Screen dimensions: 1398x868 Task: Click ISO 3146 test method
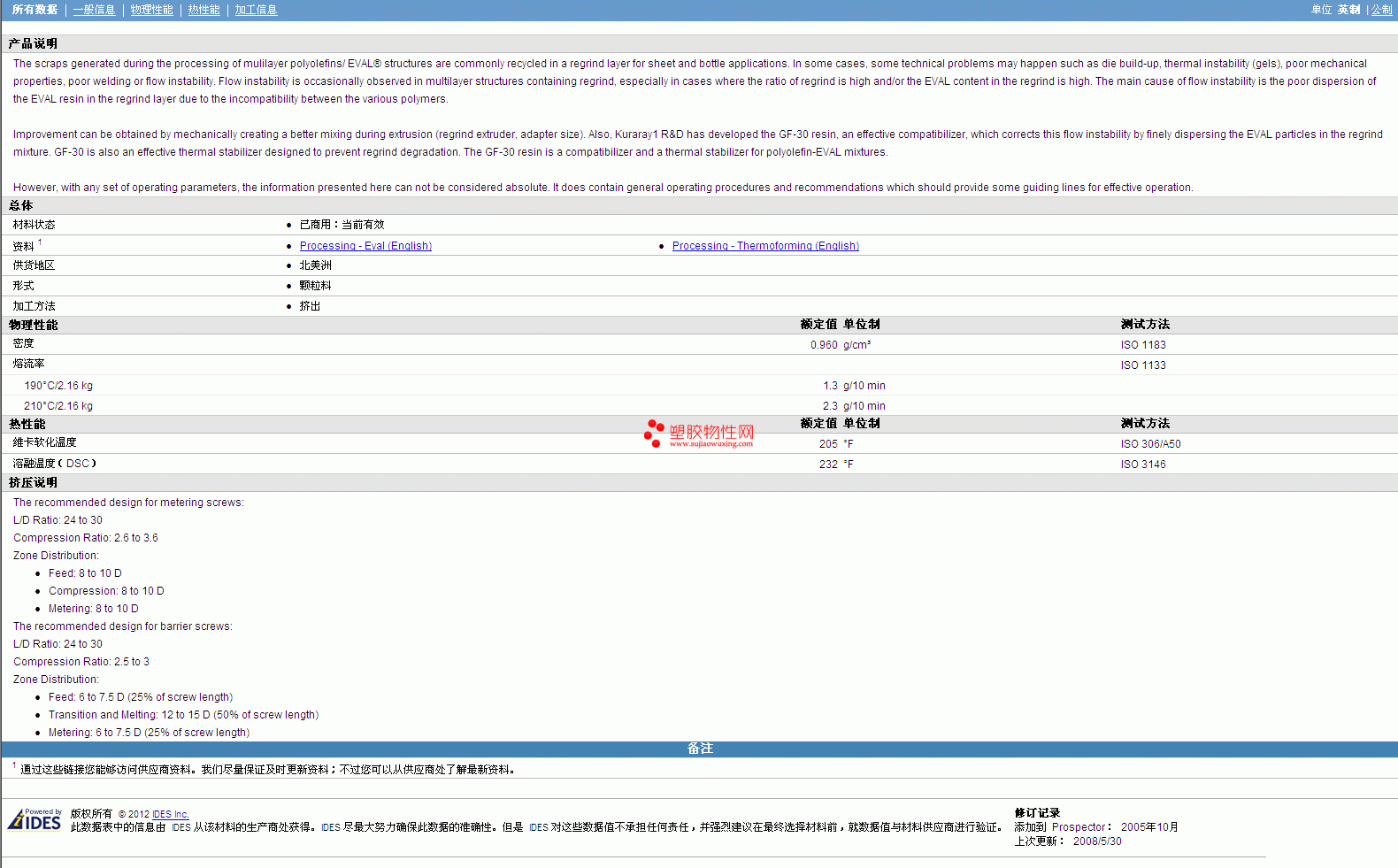pos(1143,465)
